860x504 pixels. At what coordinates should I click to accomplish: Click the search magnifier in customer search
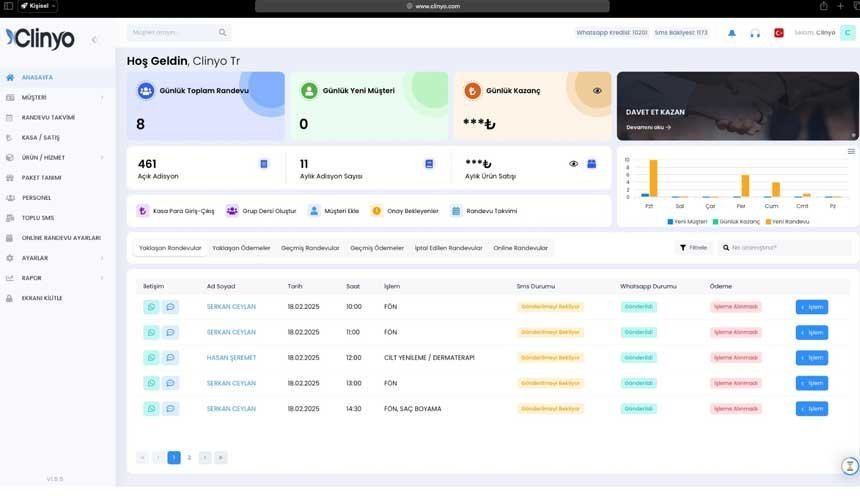coord(222,32)
